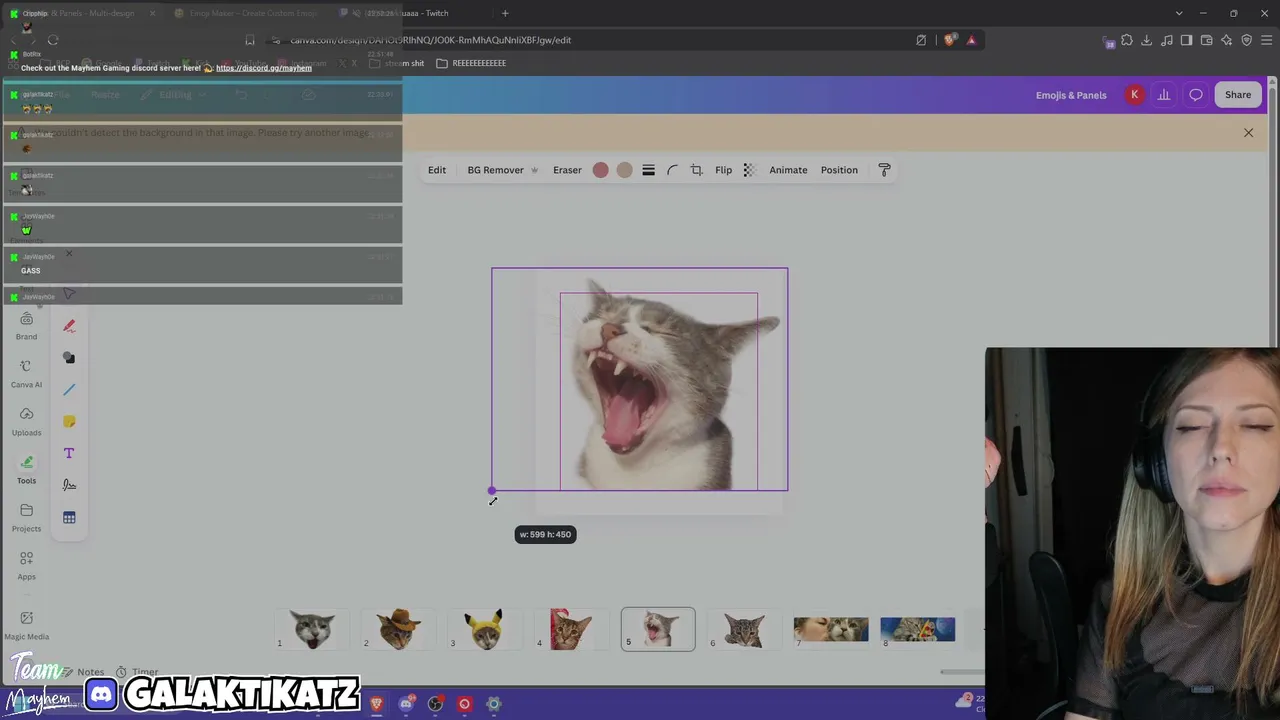Select the Line tool
1280x720 pixels.
point(69,390)
